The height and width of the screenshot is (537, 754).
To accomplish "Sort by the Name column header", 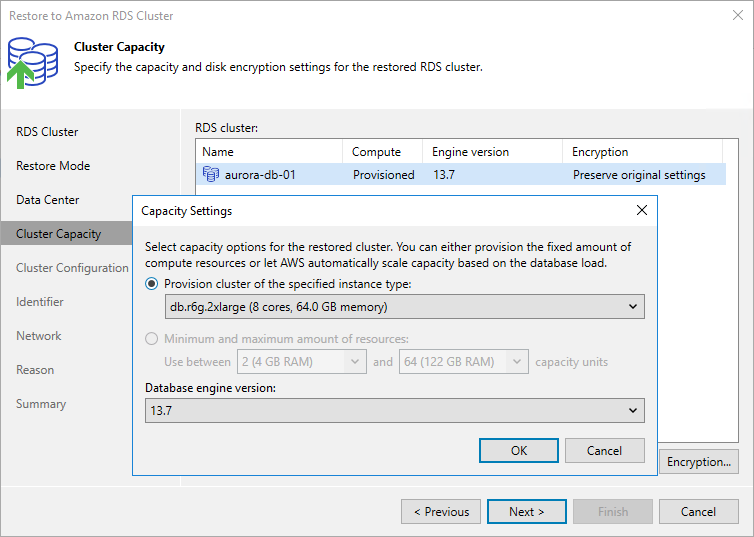I will pos(269,151).
